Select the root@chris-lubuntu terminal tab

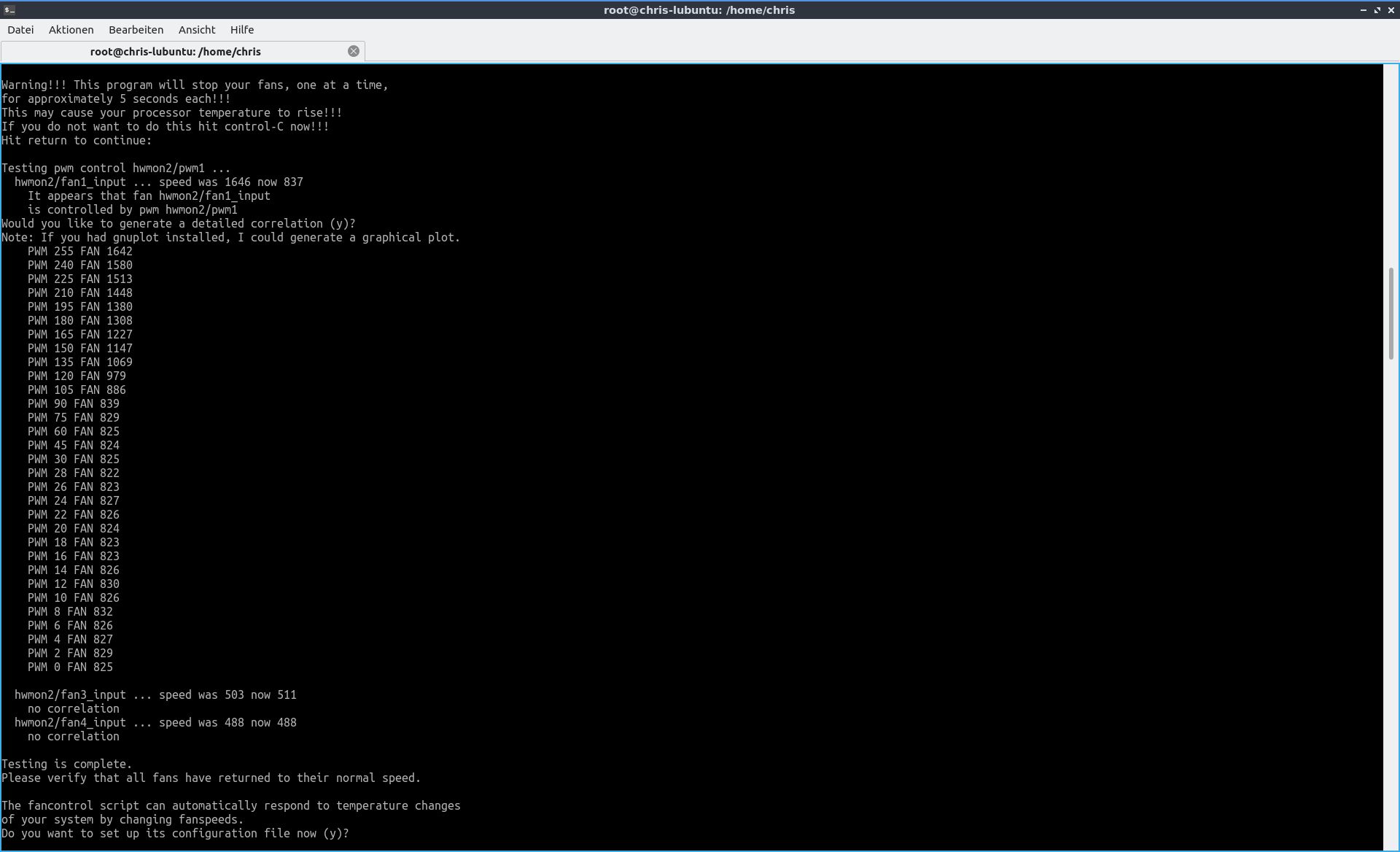coord(175,52)
